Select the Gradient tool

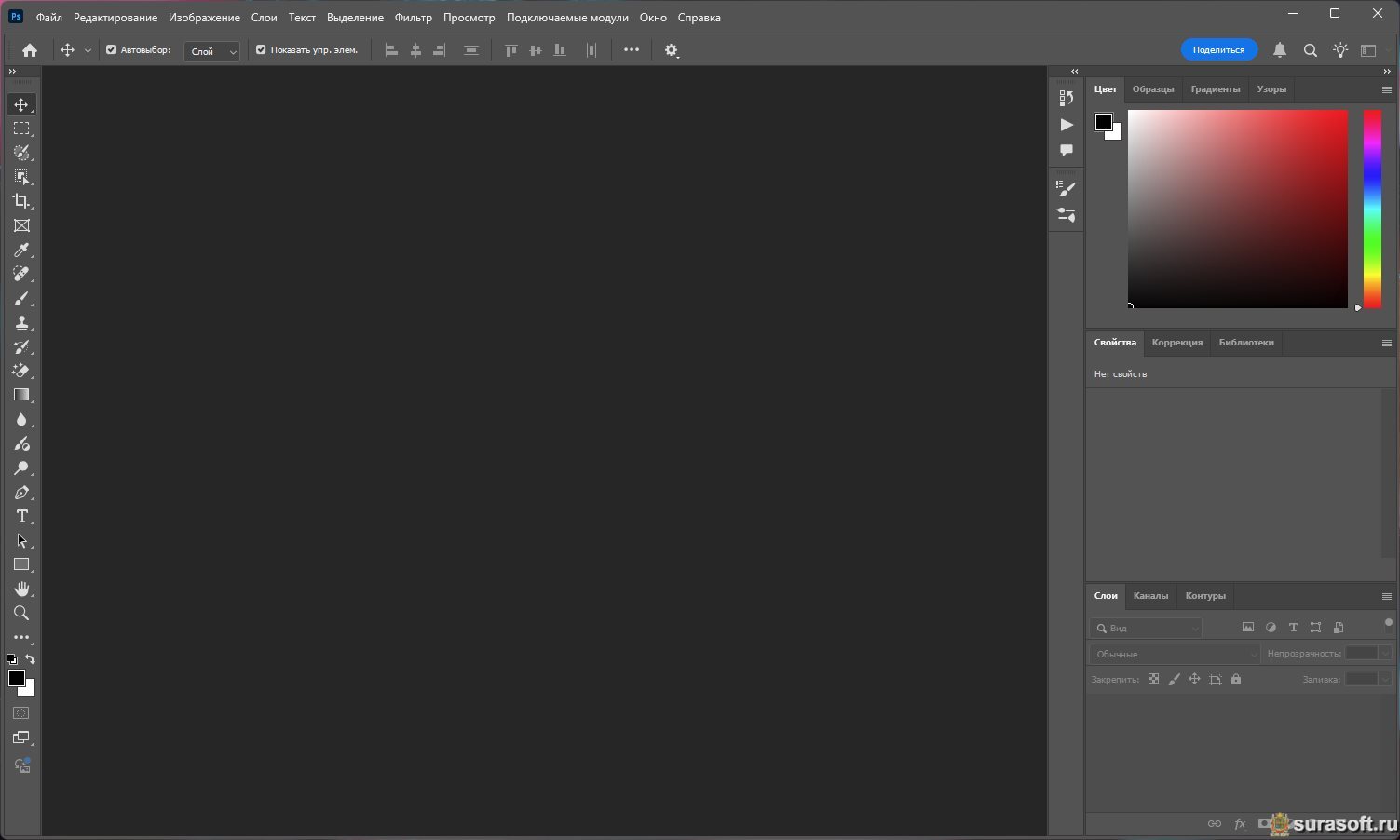click(21, 395)
